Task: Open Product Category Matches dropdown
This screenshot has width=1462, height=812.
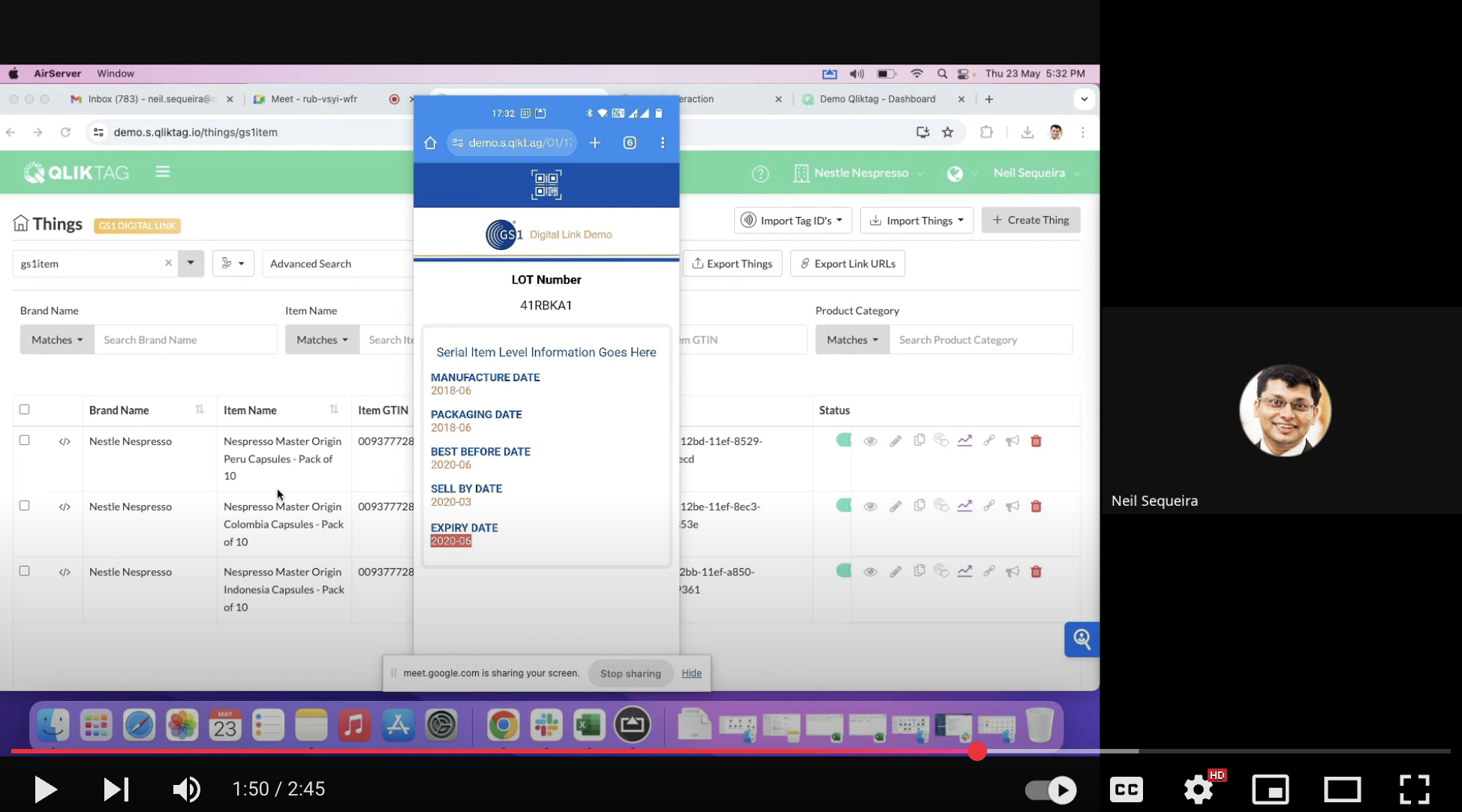Action: 853,340
